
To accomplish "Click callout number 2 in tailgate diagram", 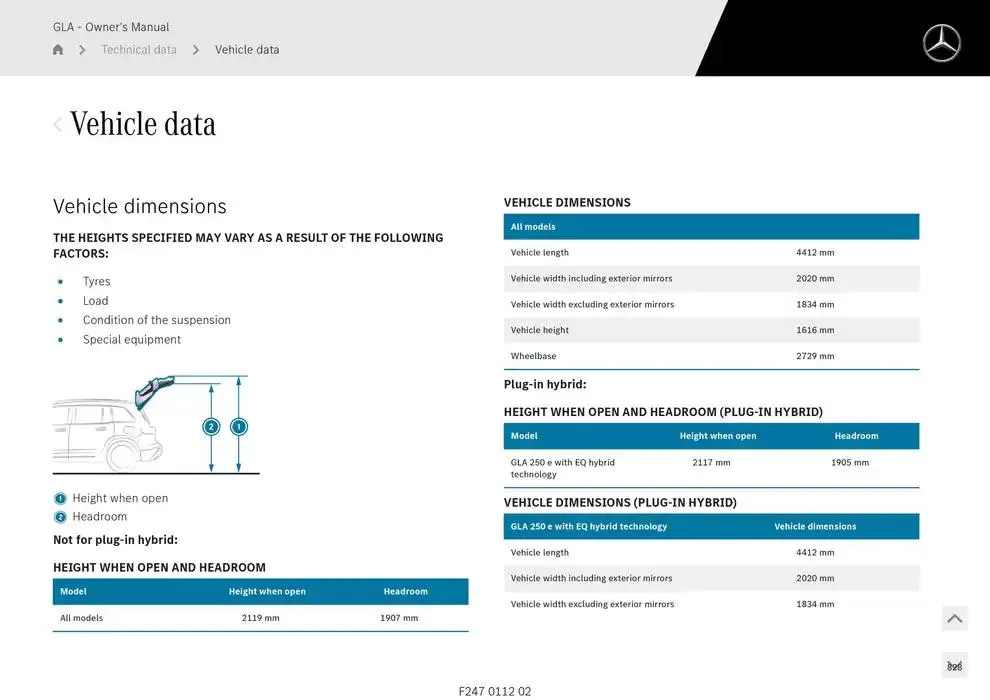I will (x=211, y=427).
